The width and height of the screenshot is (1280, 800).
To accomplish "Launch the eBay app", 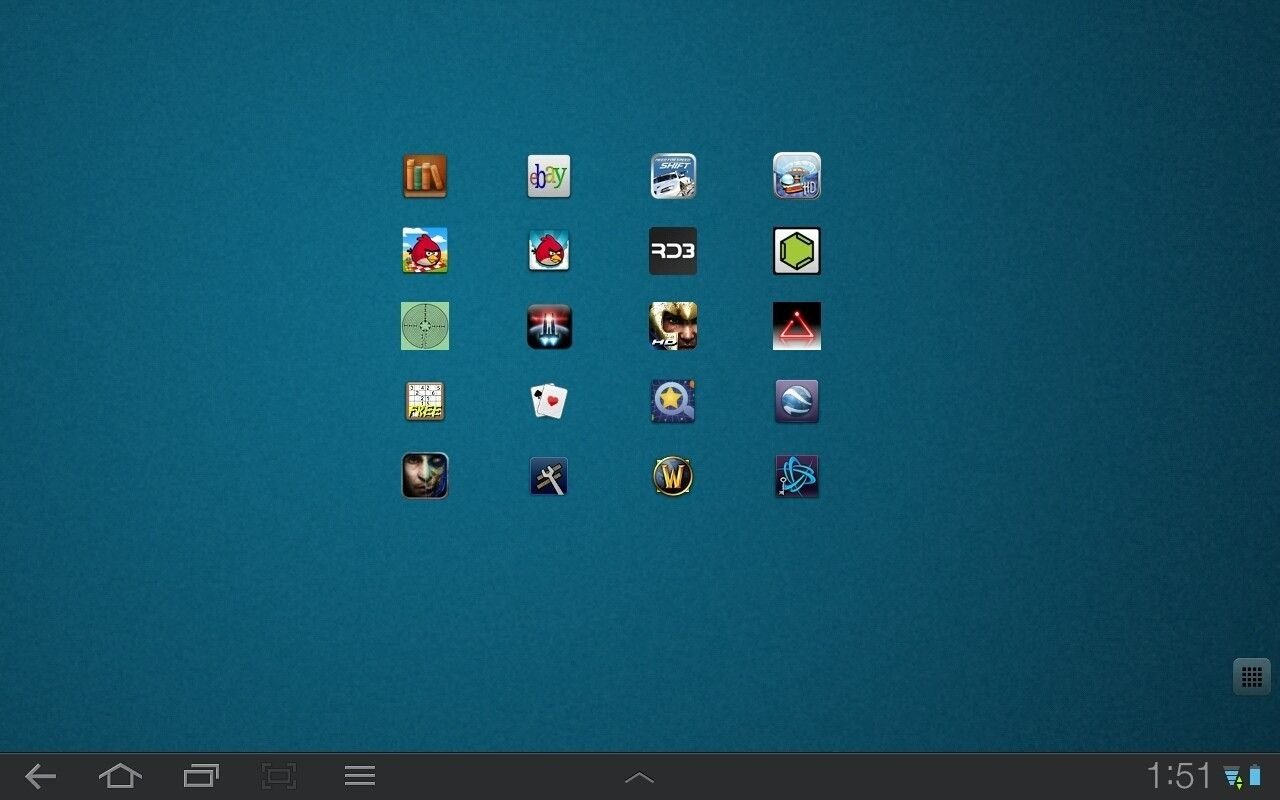I will coord(549,176).
